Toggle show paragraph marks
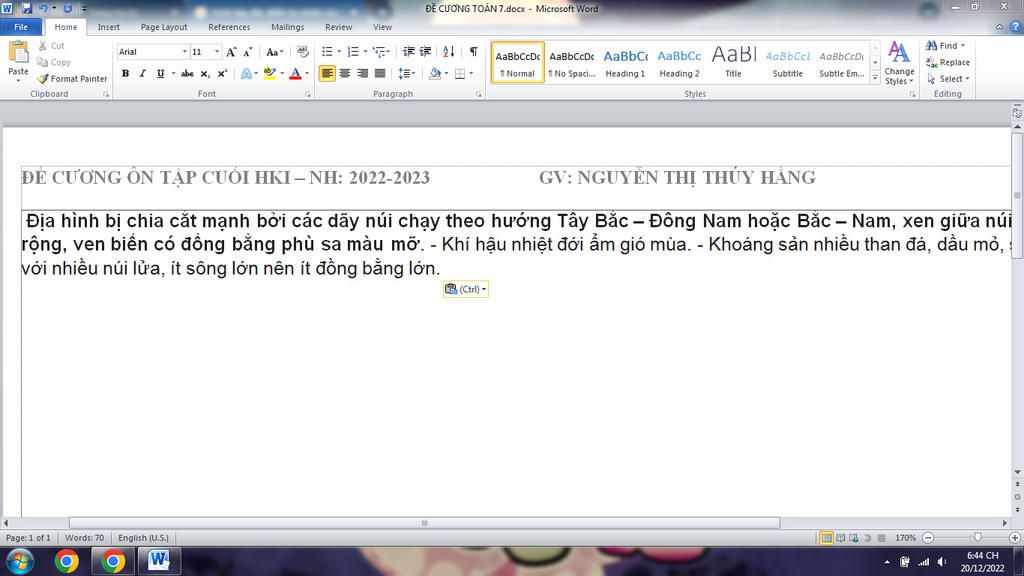Image resolution: width=1024 pixels, height=576 pixels. tap(473, 52)
